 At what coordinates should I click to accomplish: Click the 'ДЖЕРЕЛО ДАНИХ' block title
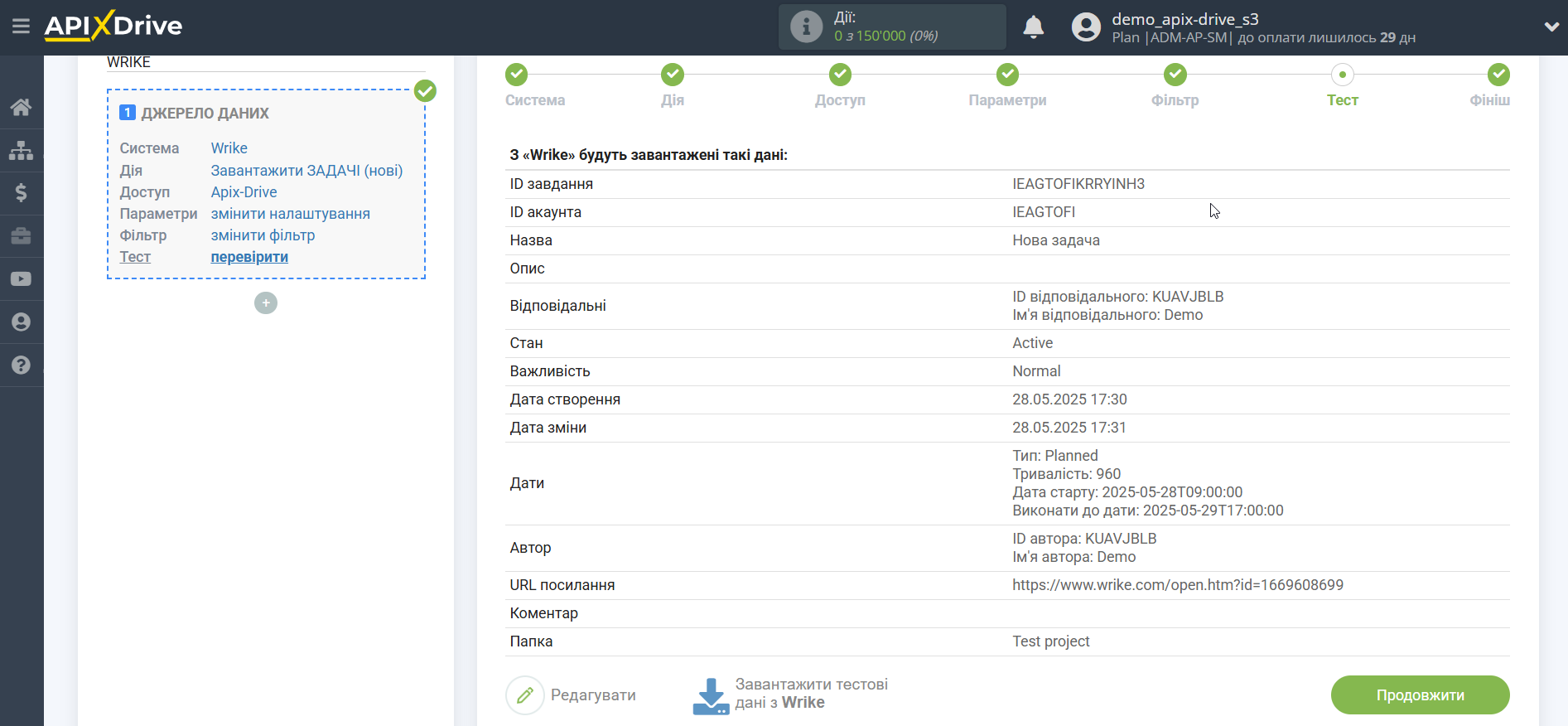tap(205, 114)
